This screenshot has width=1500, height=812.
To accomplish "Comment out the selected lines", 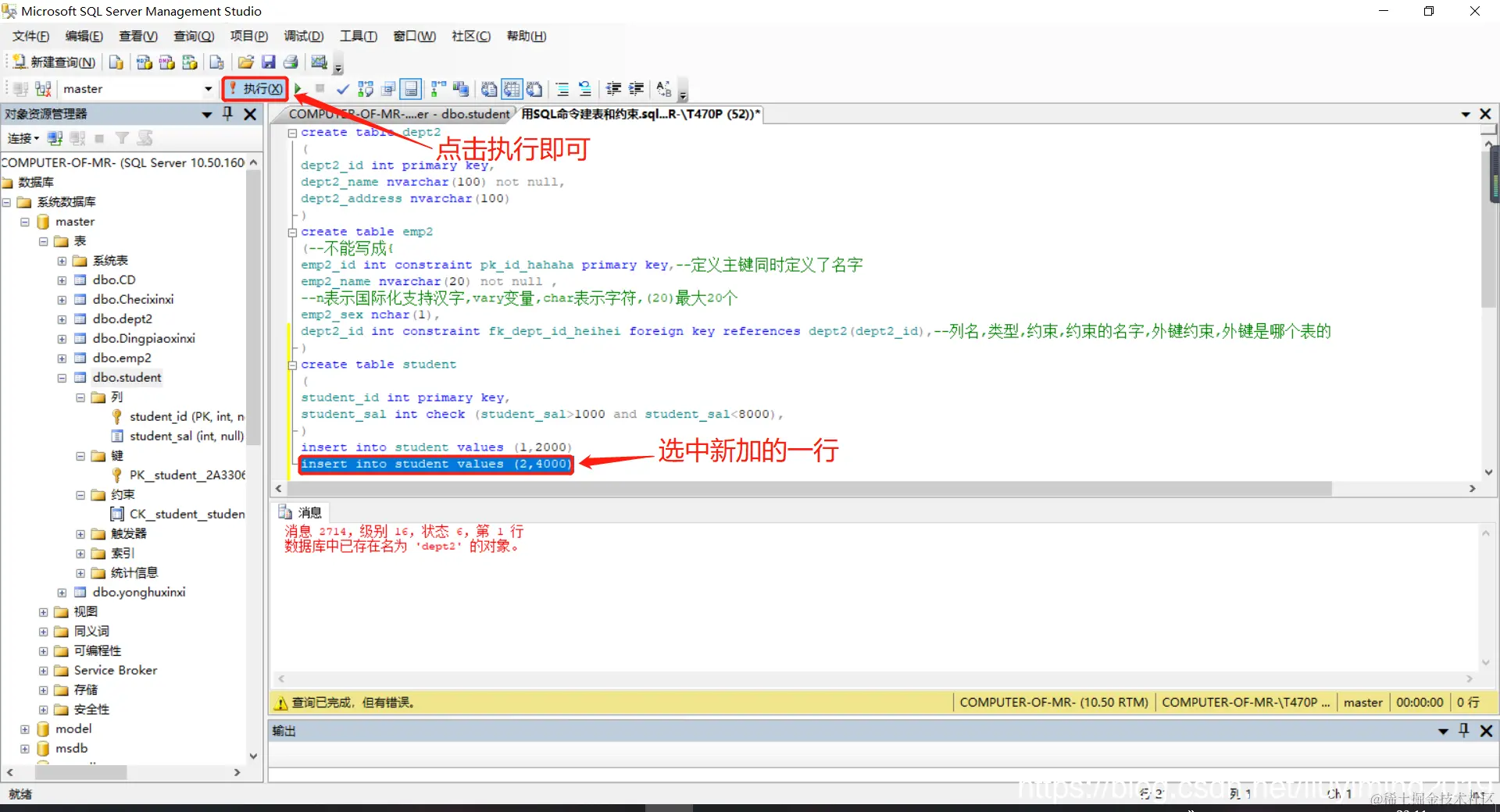I will coord(562,89).
